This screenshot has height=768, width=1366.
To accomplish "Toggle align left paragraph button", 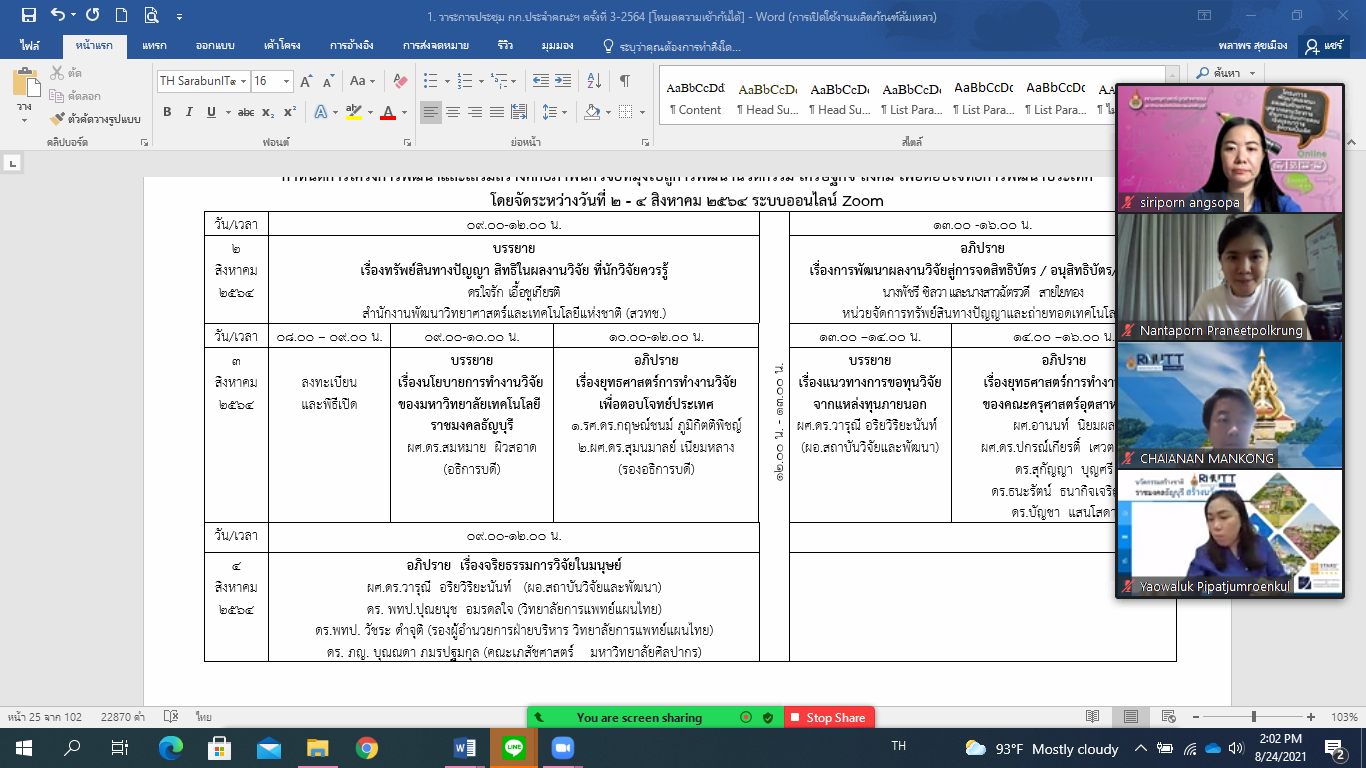I will pyautogui.click(x=430, y=112).
